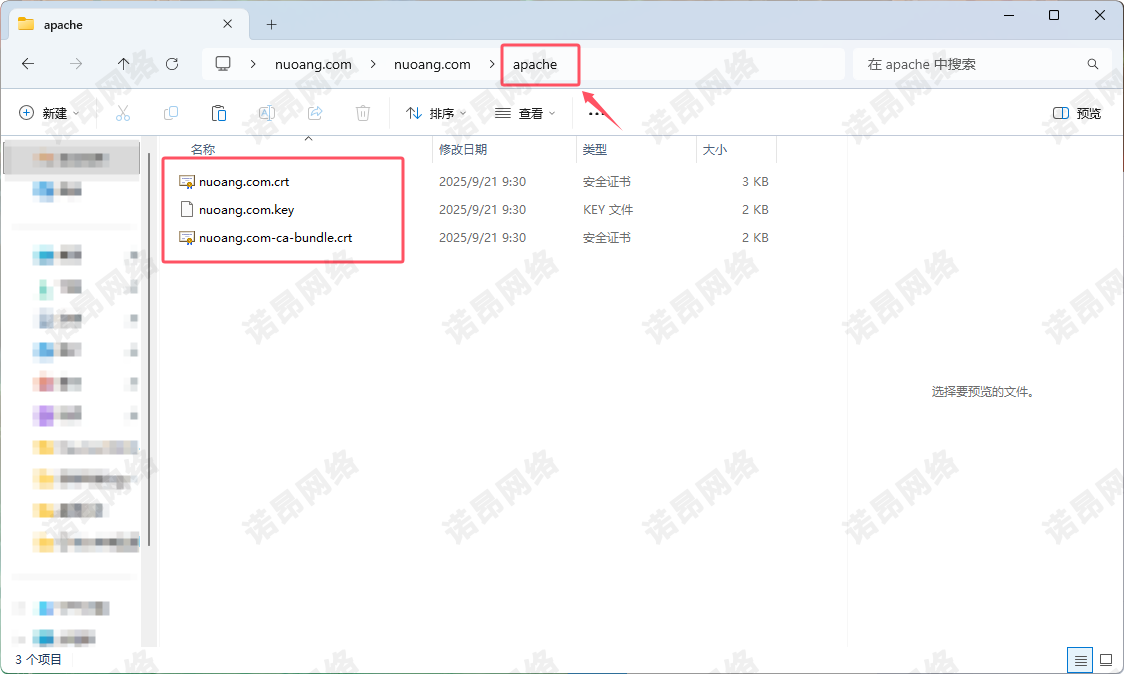The height and width of the screenshot is (674, 1124).
Task: Add a new tab with plus button
Action: [271, 25]
